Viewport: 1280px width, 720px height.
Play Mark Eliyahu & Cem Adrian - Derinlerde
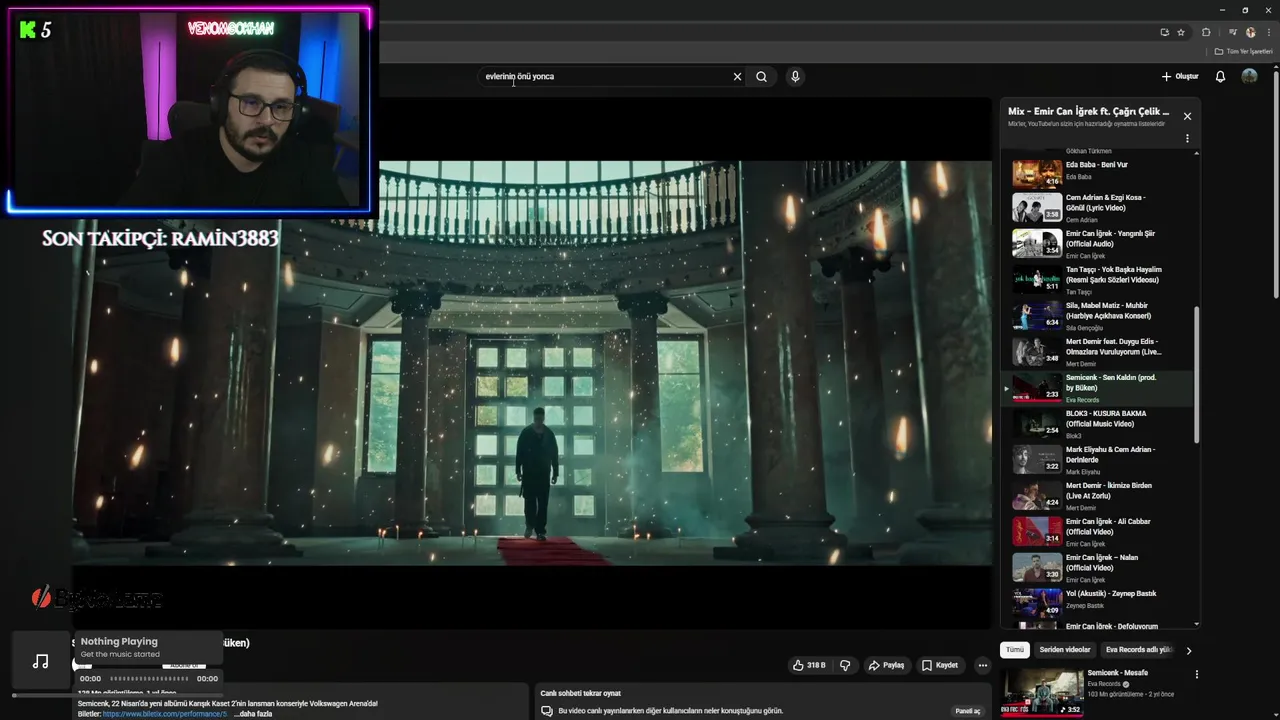click(1098, 459)
